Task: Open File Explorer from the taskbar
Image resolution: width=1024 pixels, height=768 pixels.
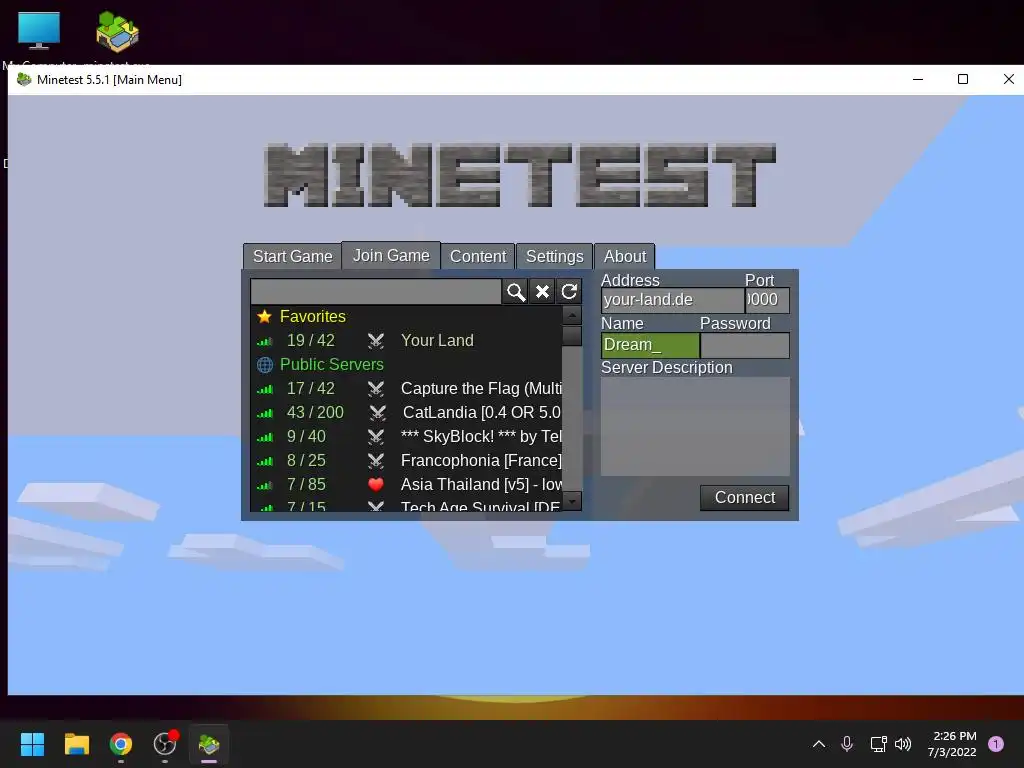Action: pyautogui.click(x=76, y=744)
